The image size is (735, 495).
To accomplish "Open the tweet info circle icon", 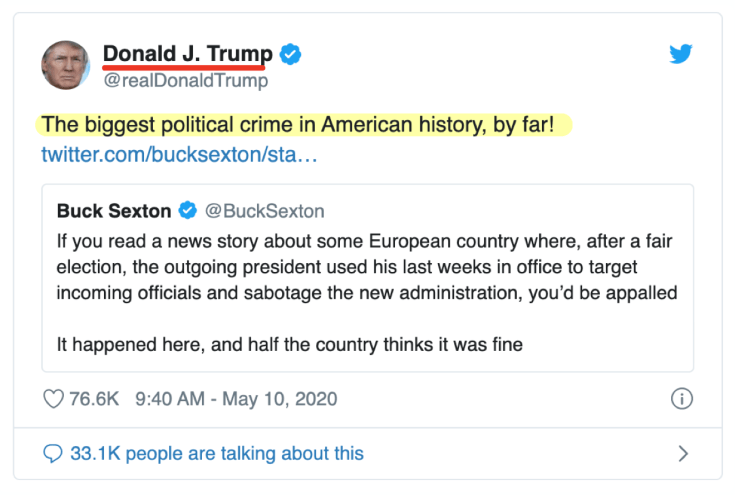I will (682, 399).
